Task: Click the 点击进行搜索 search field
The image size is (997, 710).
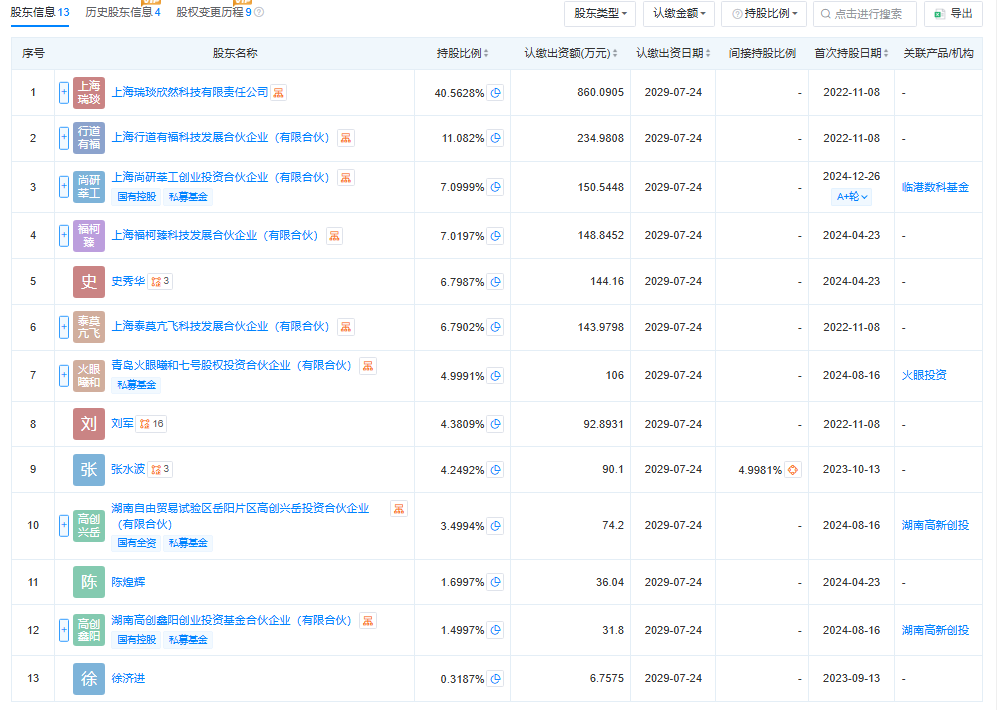Action: 866,14
